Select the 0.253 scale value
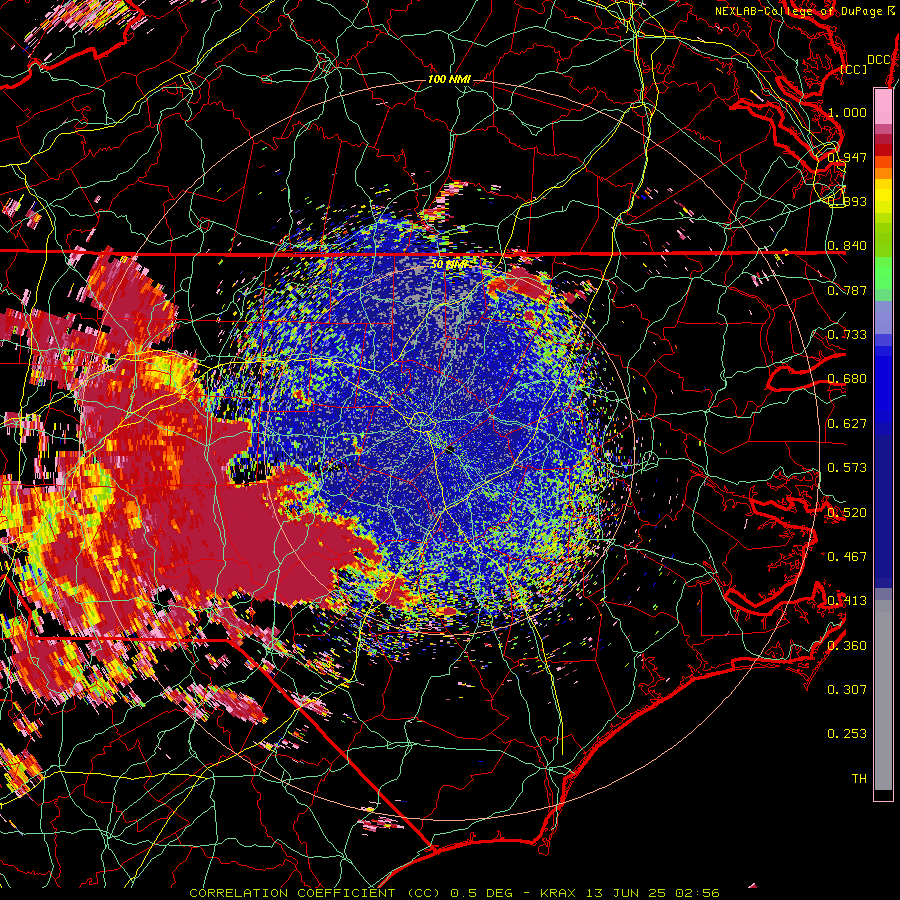Image resolution: width=900 pixels, height=900 pixels. [847, 734]
